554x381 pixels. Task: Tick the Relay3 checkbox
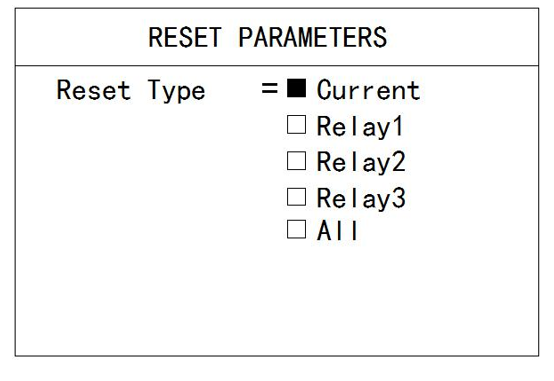(x=296, y=197)
